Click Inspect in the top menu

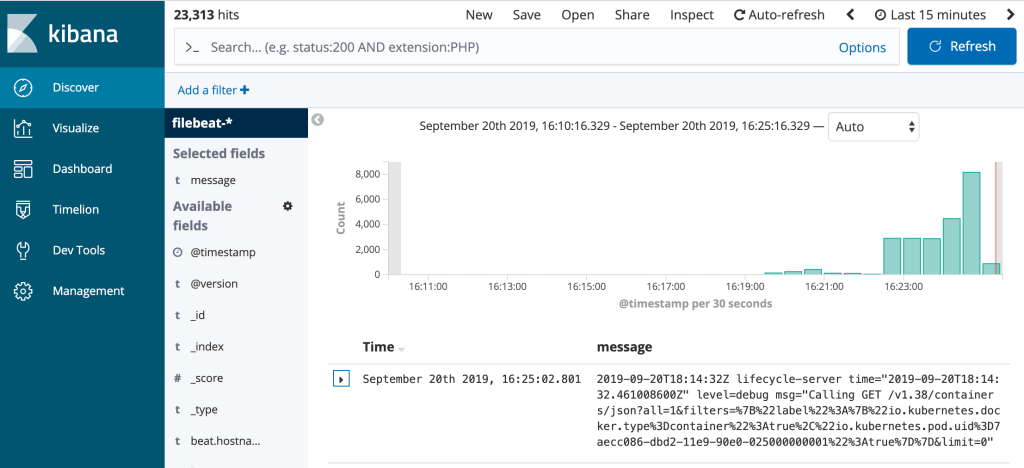point(691,15)
